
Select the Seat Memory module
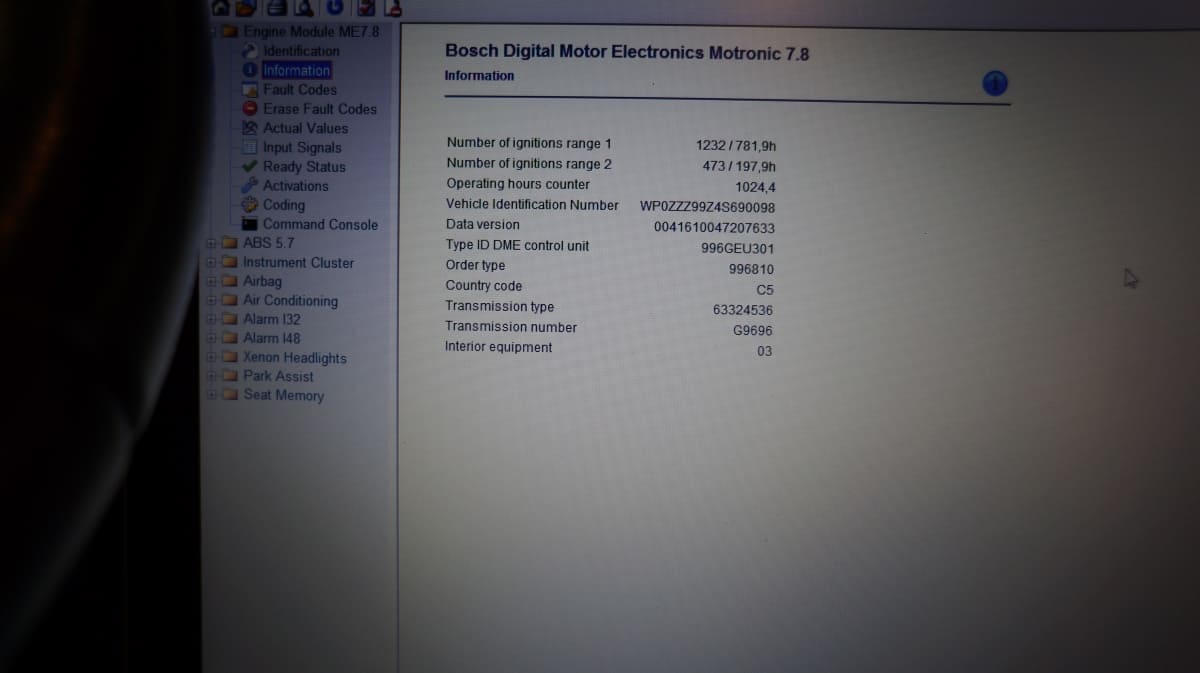pos(284,395)
